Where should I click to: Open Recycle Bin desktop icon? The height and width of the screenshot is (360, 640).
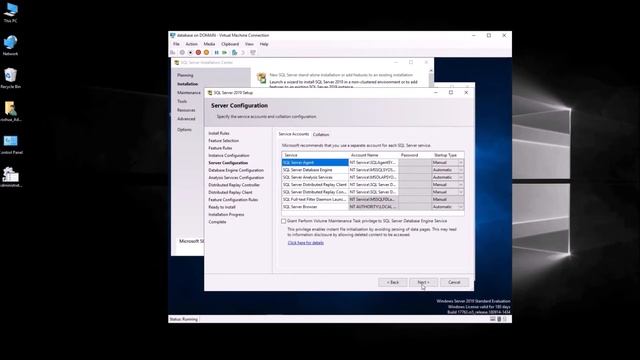point(11,78)
